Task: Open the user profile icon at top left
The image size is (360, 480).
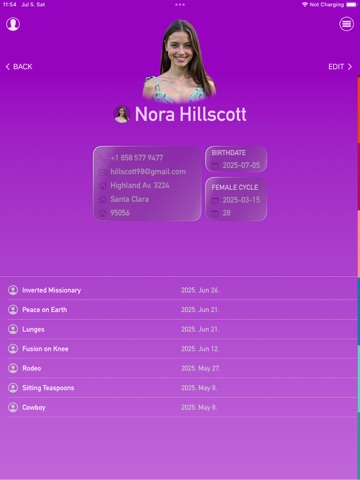Action: (x=13, y=24)
